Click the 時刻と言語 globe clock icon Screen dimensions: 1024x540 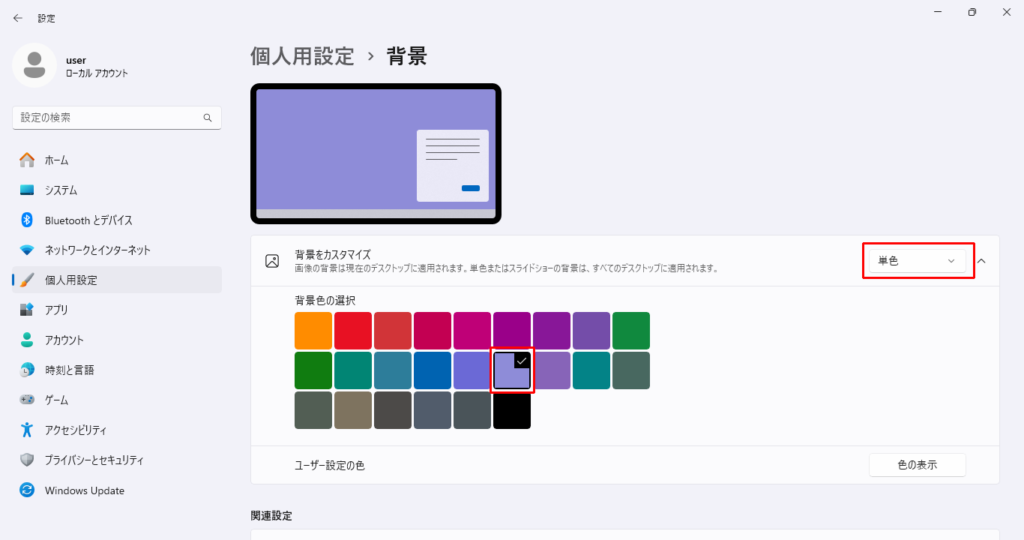(27, 370)
